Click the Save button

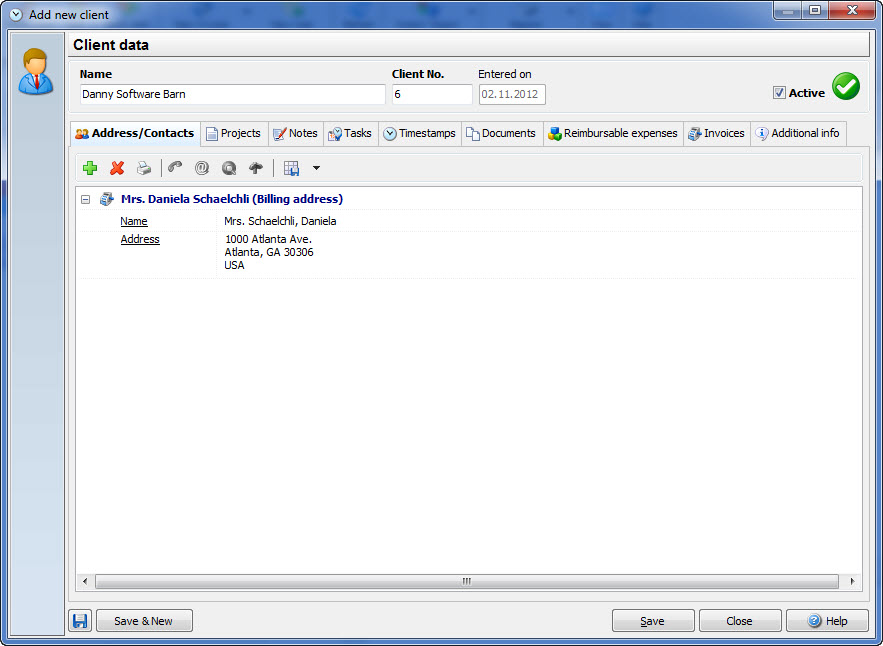[653, 621]
